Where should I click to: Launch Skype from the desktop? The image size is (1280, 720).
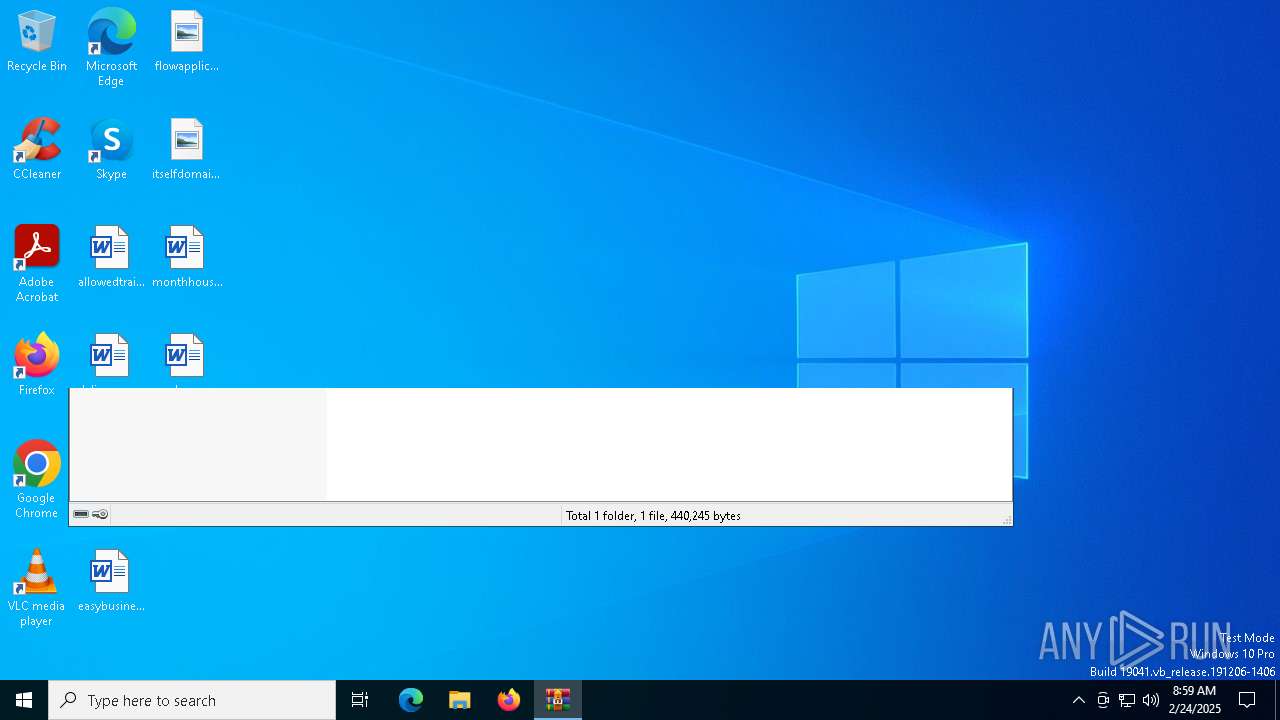pos(111,149)
